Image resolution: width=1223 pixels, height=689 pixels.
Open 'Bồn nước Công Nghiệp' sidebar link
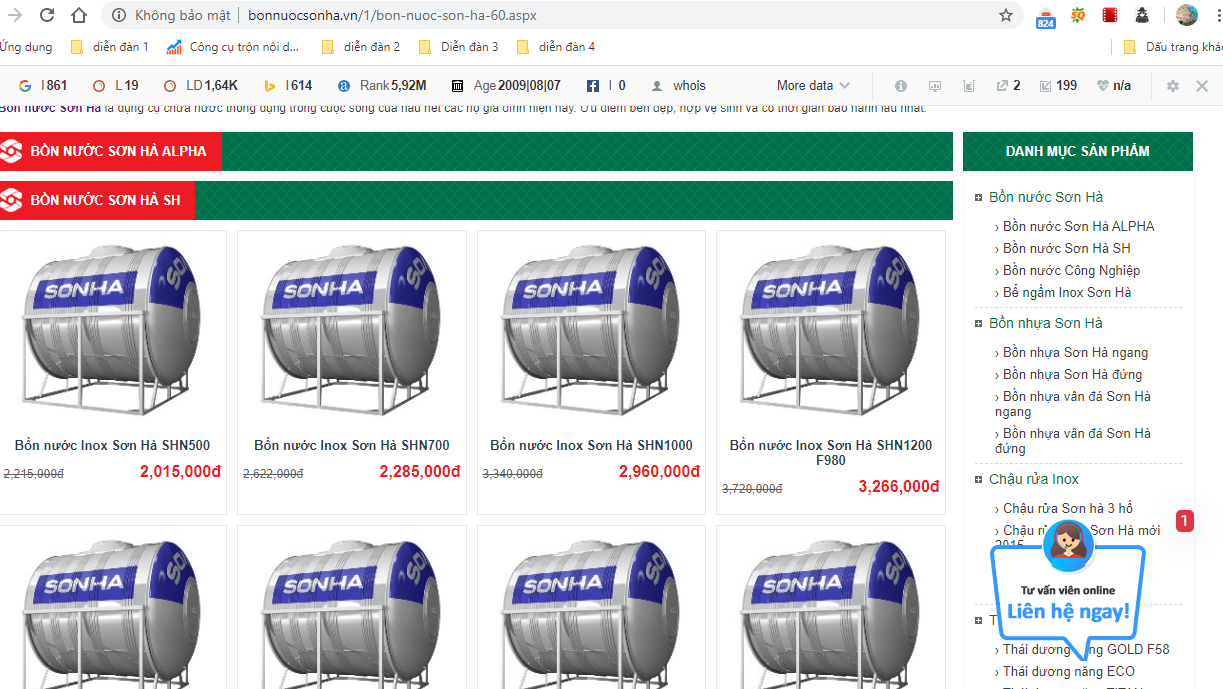[1072, 270]
